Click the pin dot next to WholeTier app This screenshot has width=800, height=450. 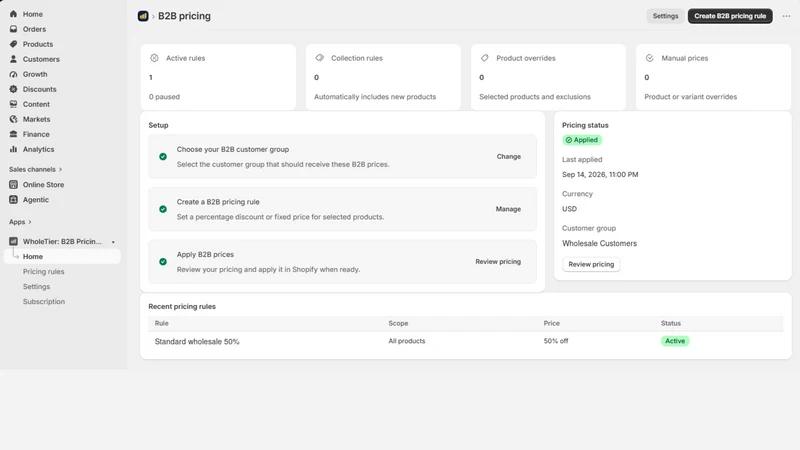[x=113, y=242]
